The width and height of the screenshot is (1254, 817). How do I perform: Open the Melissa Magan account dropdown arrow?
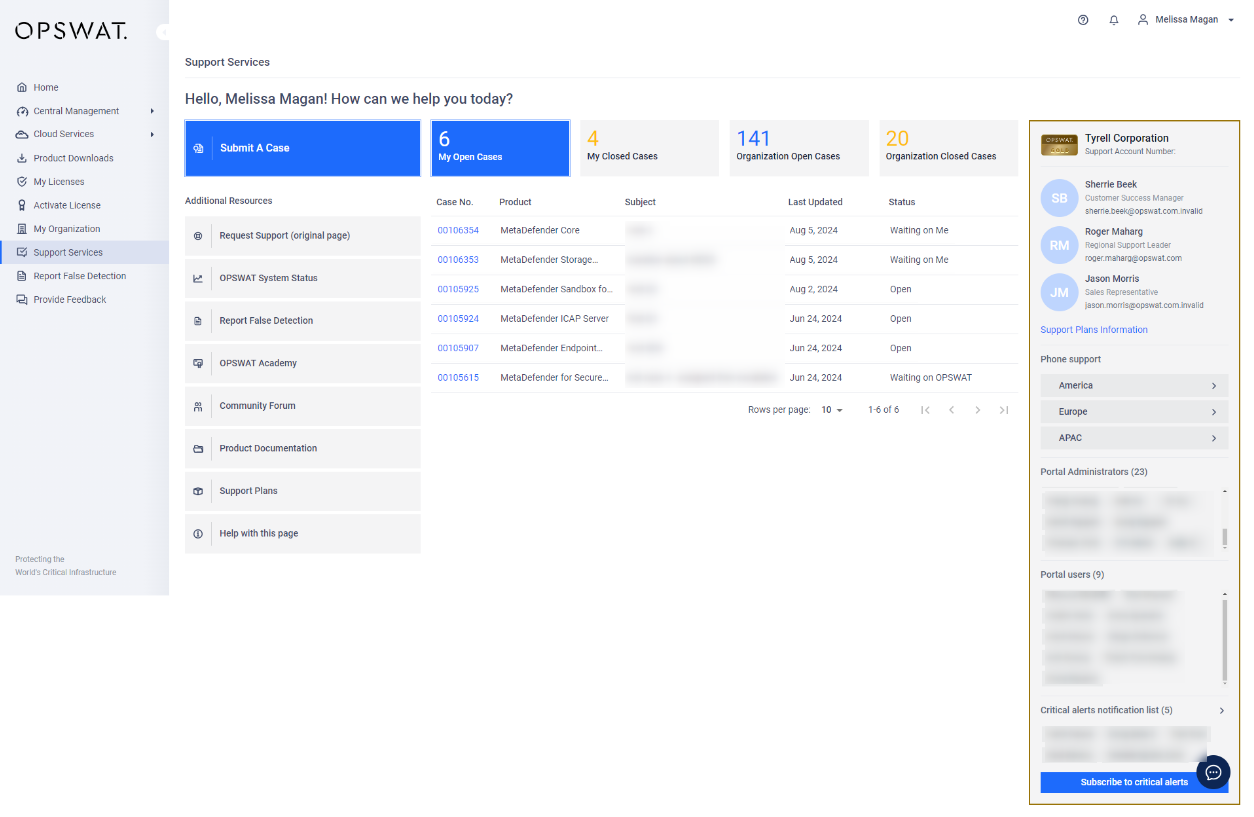pos(1231,20)
